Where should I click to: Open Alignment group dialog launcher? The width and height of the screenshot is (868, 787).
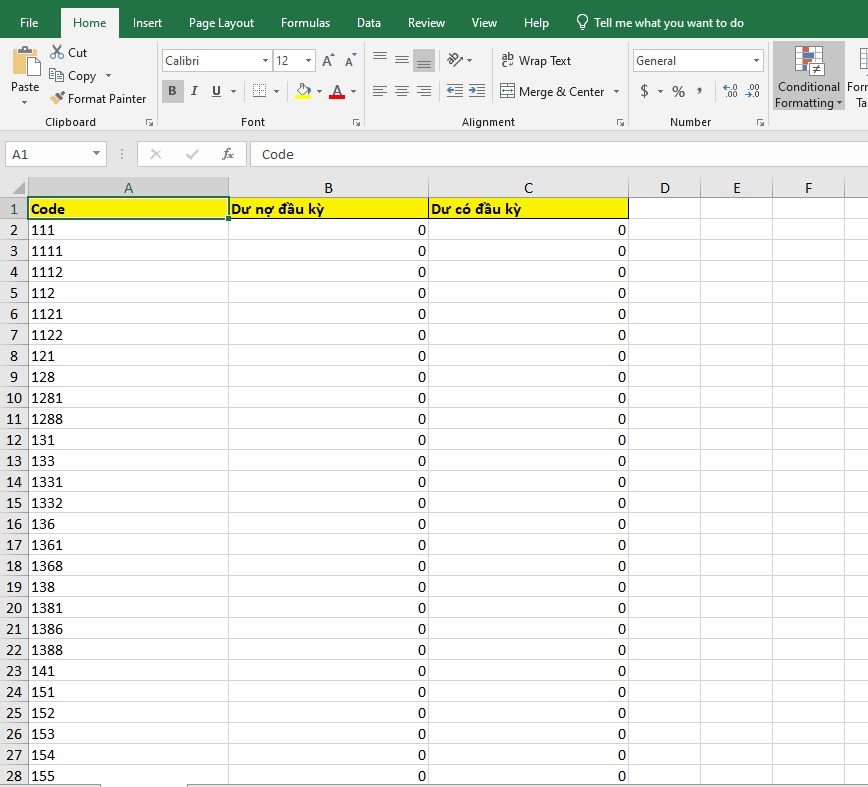tap(620, 122)
